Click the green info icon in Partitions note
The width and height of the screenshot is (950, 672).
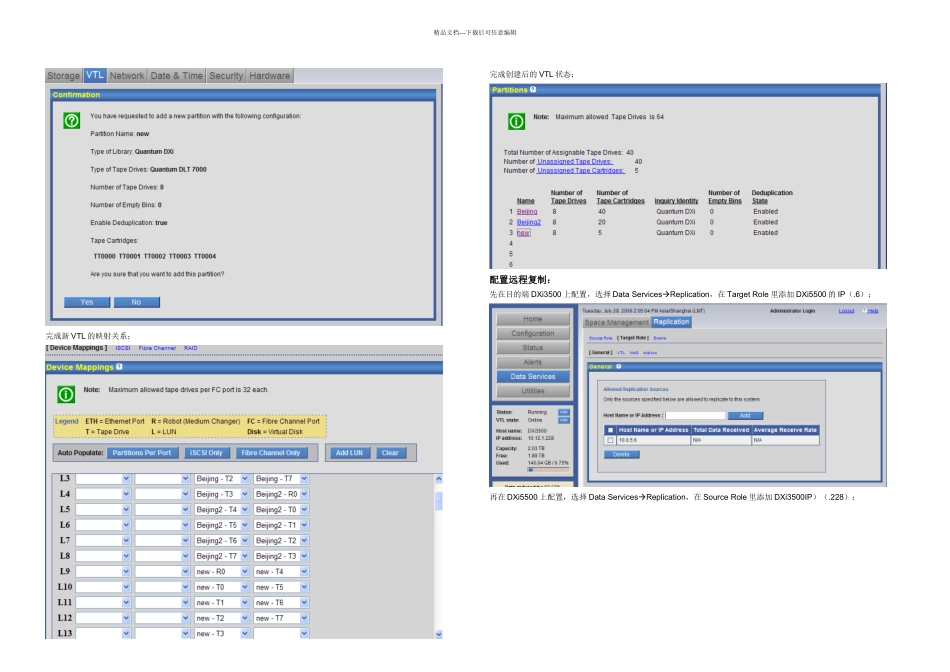516,122
